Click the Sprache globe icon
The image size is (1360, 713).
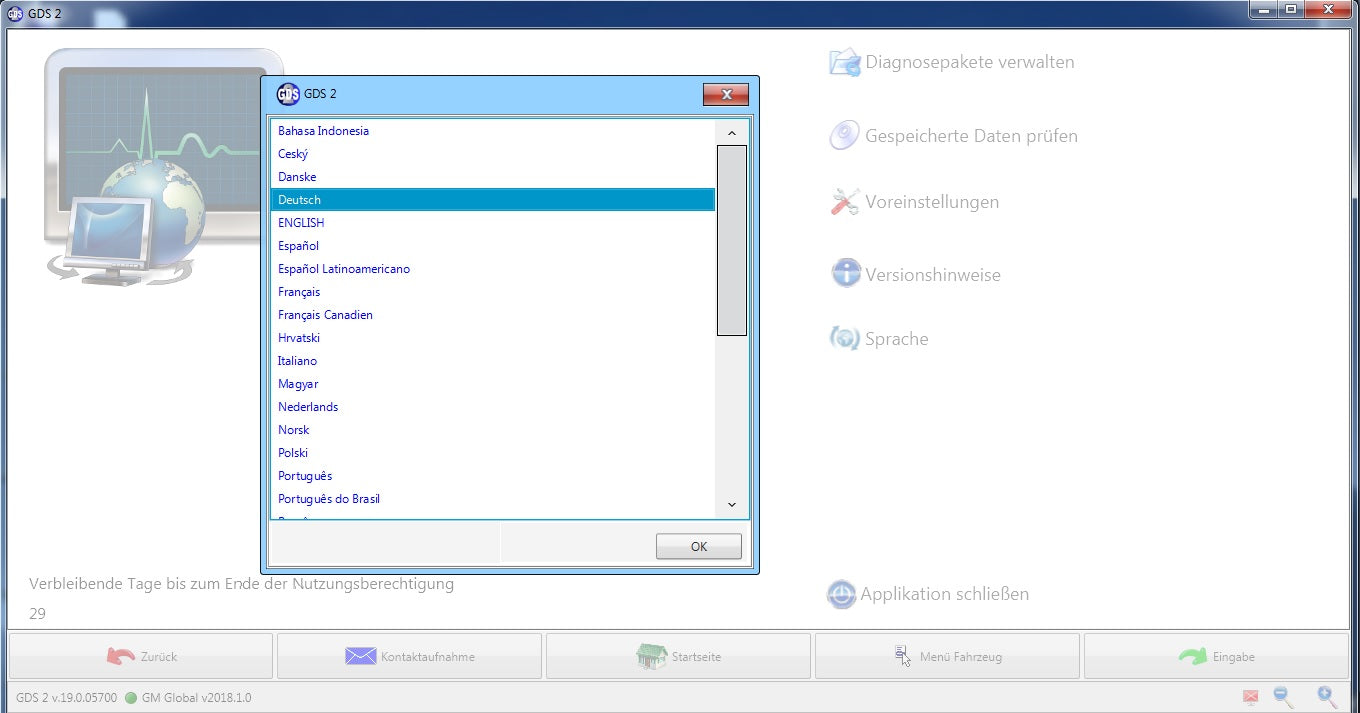click(844, 339)
